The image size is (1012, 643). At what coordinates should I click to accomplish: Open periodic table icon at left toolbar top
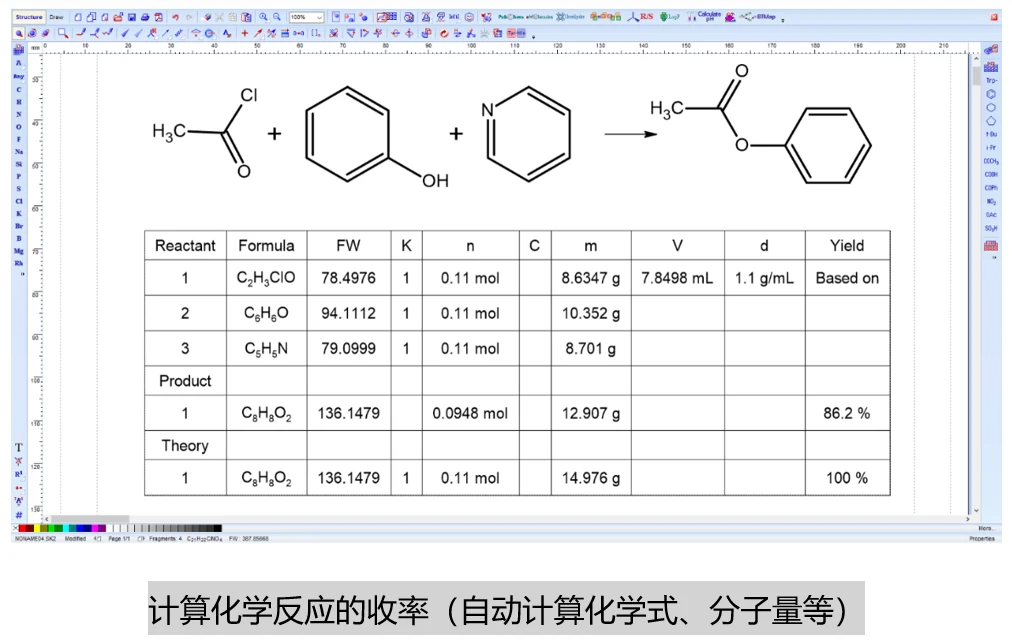[x=19, y=50]
